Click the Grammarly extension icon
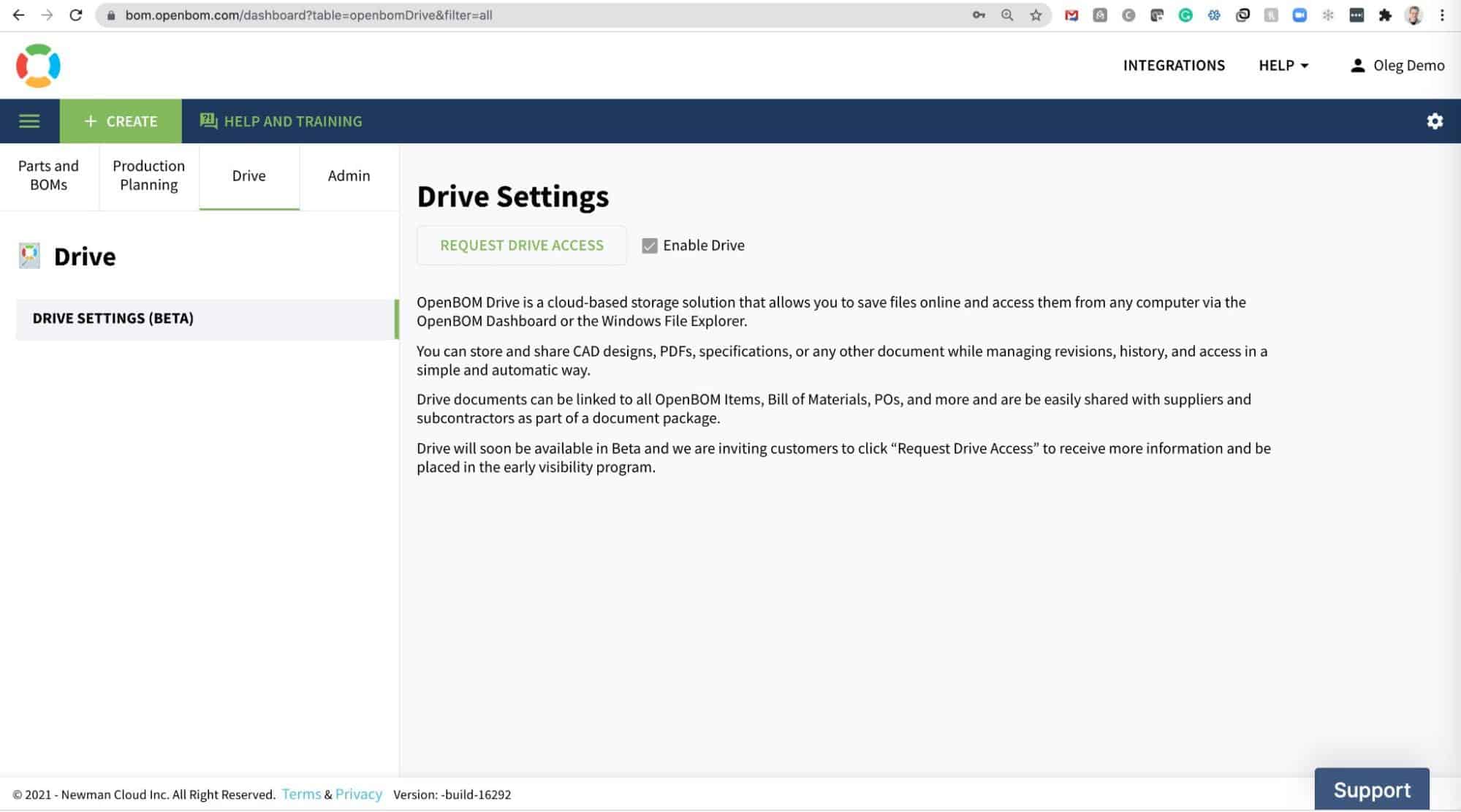 (1185, 15)
